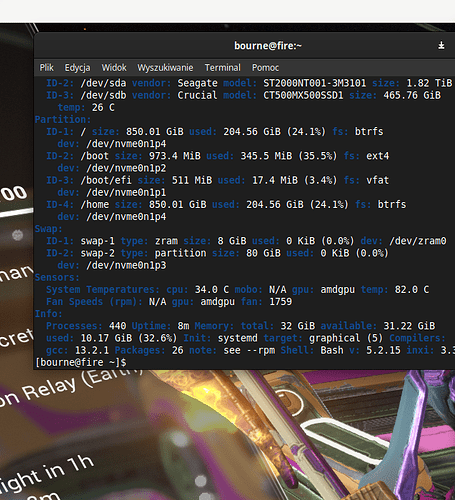Click the 5.2.15 shell version

(383, 350)
